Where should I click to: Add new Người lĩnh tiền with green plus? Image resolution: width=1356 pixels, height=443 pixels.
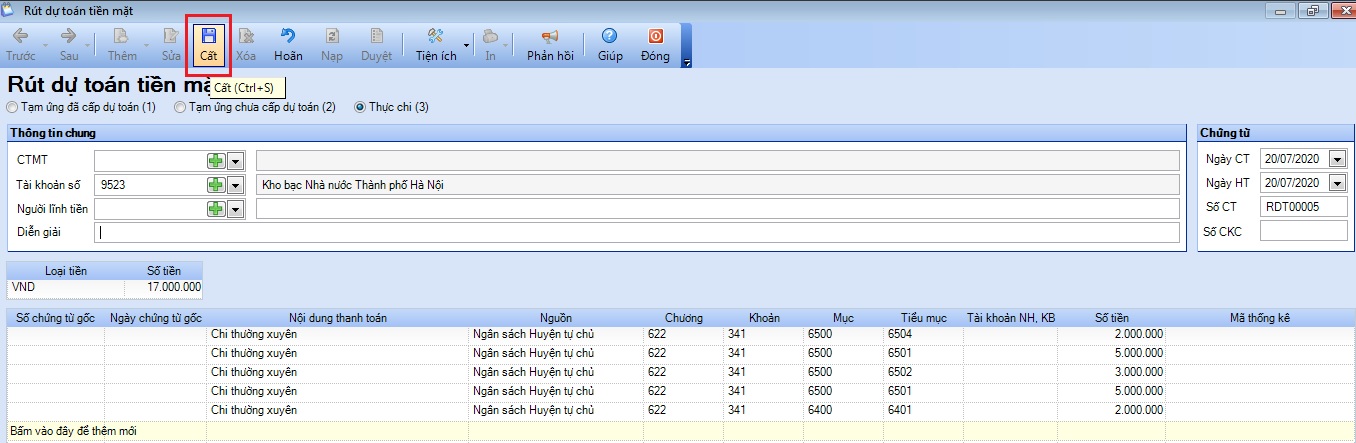(x=216, y=209)
